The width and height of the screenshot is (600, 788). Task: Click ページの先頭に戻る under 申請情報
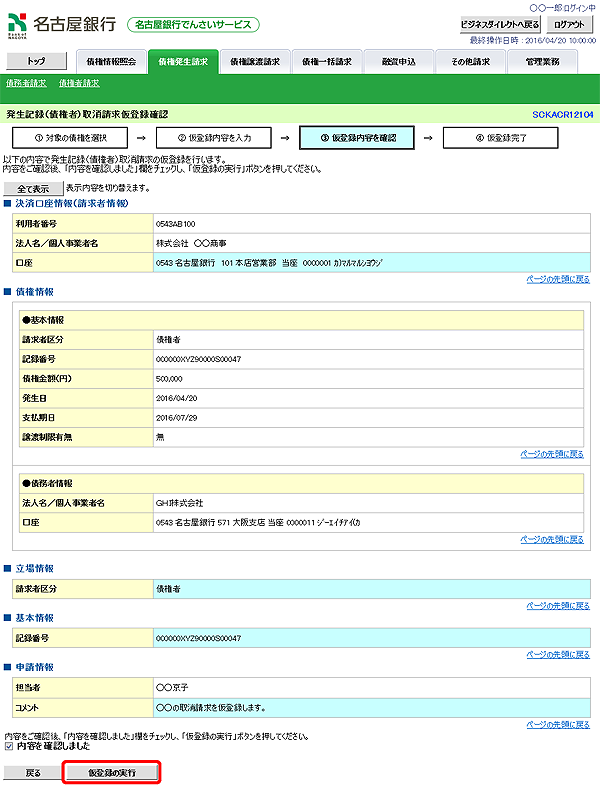(558, 725)
